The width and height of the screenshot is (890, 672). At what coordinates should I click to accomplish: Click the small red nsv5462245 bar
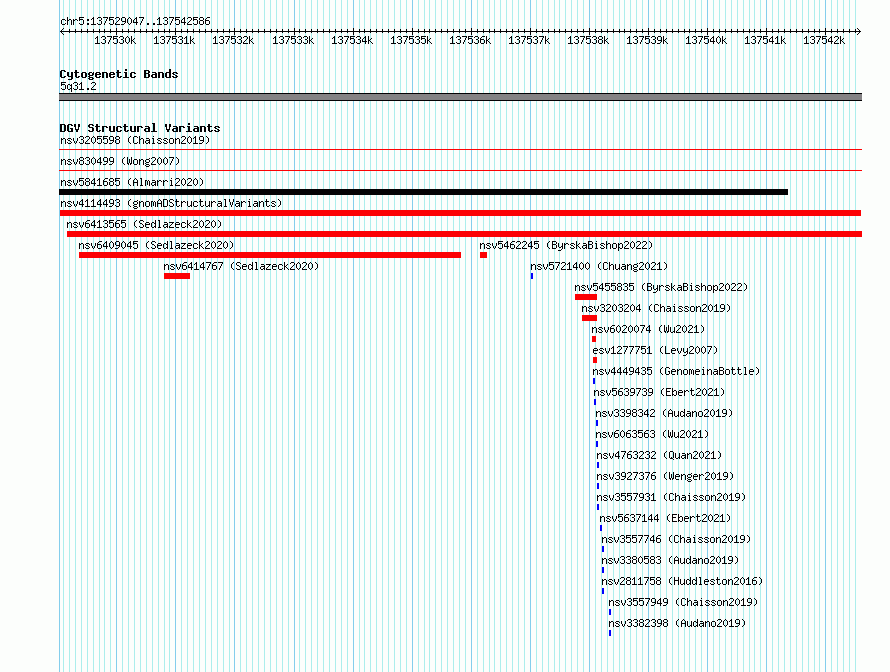pyautogui.click(x=484, y=255)
